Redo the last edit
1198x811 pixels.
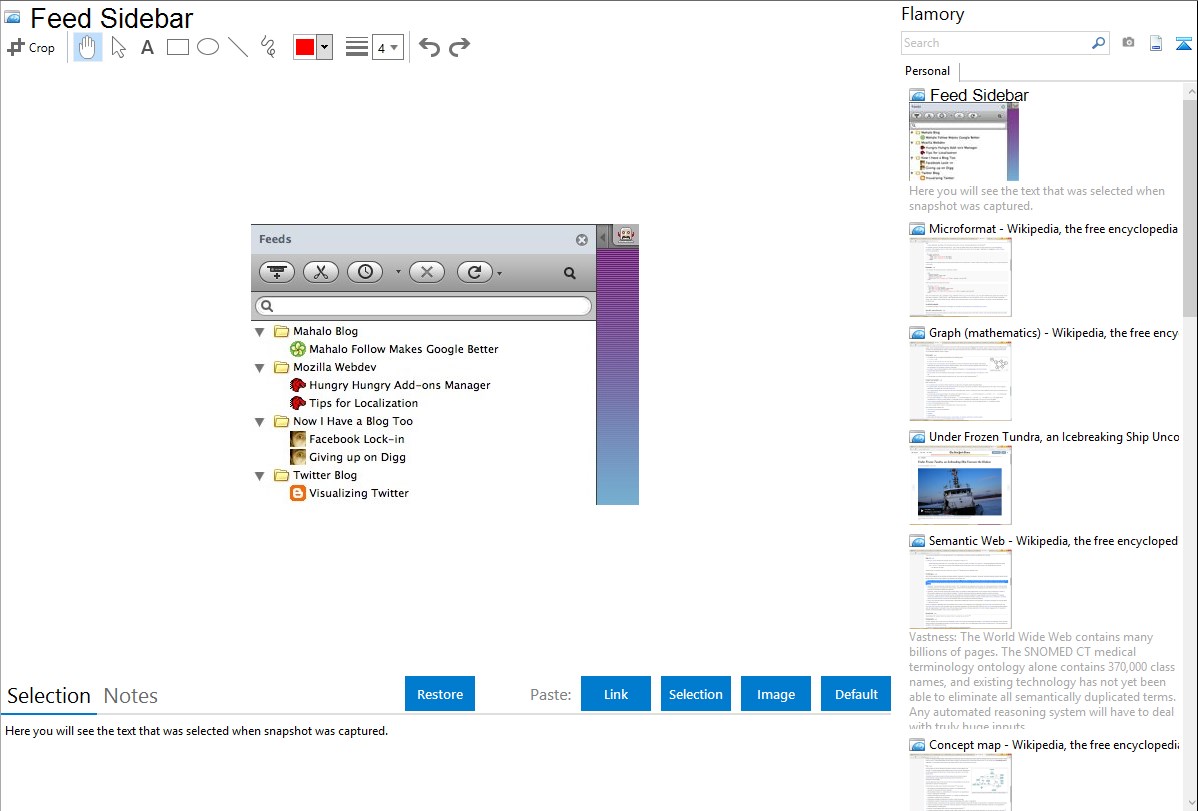point(459,47)
